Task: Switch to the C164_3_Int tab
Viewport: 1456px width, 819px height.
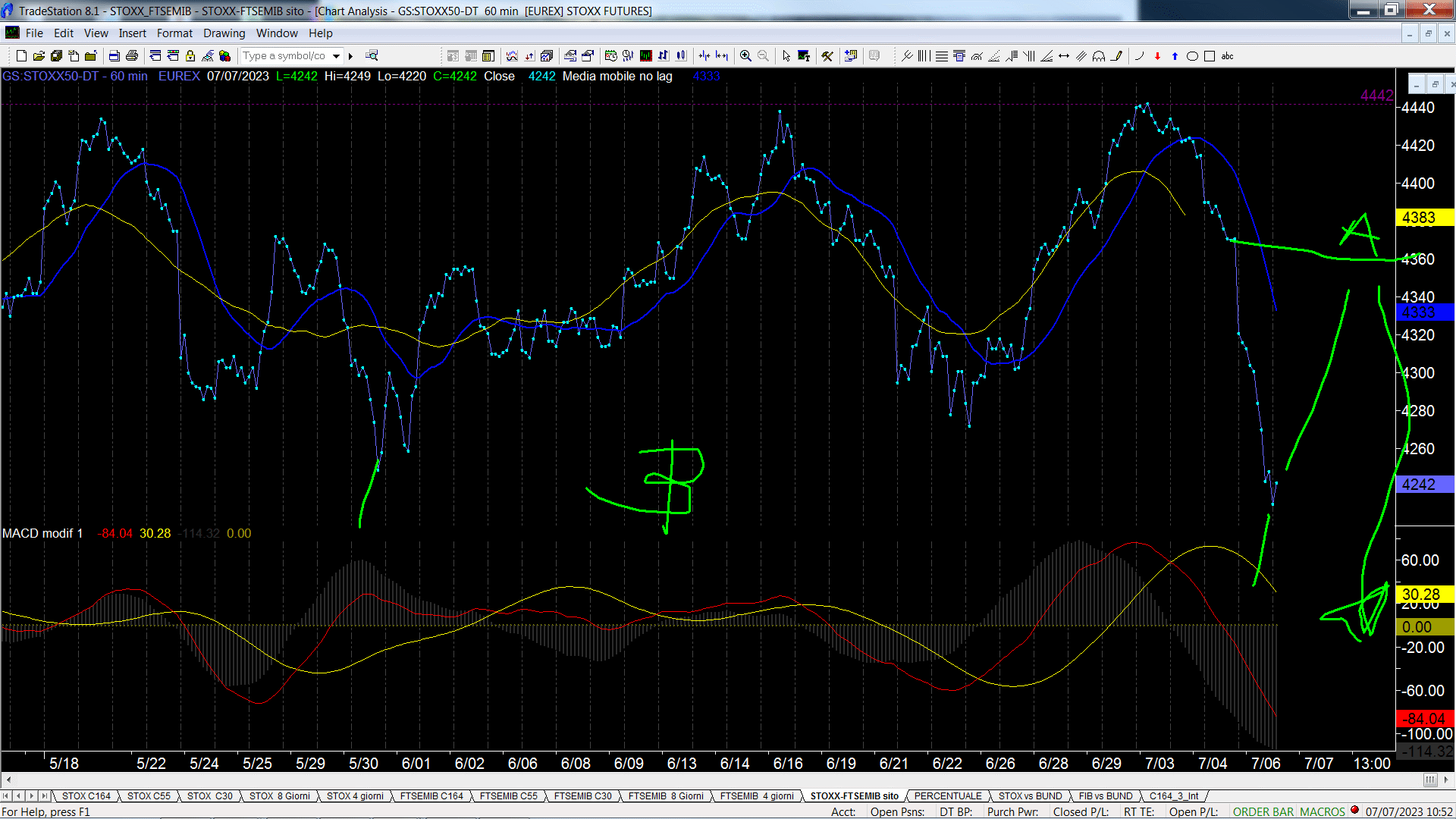Action: point(1173,795)
